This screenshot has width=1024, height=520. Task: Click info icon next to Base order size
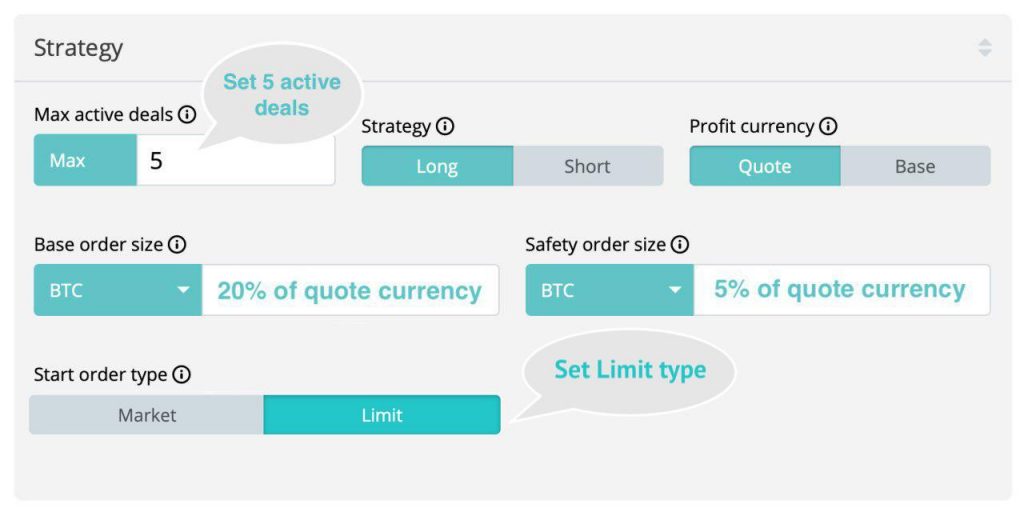point(177,245)
